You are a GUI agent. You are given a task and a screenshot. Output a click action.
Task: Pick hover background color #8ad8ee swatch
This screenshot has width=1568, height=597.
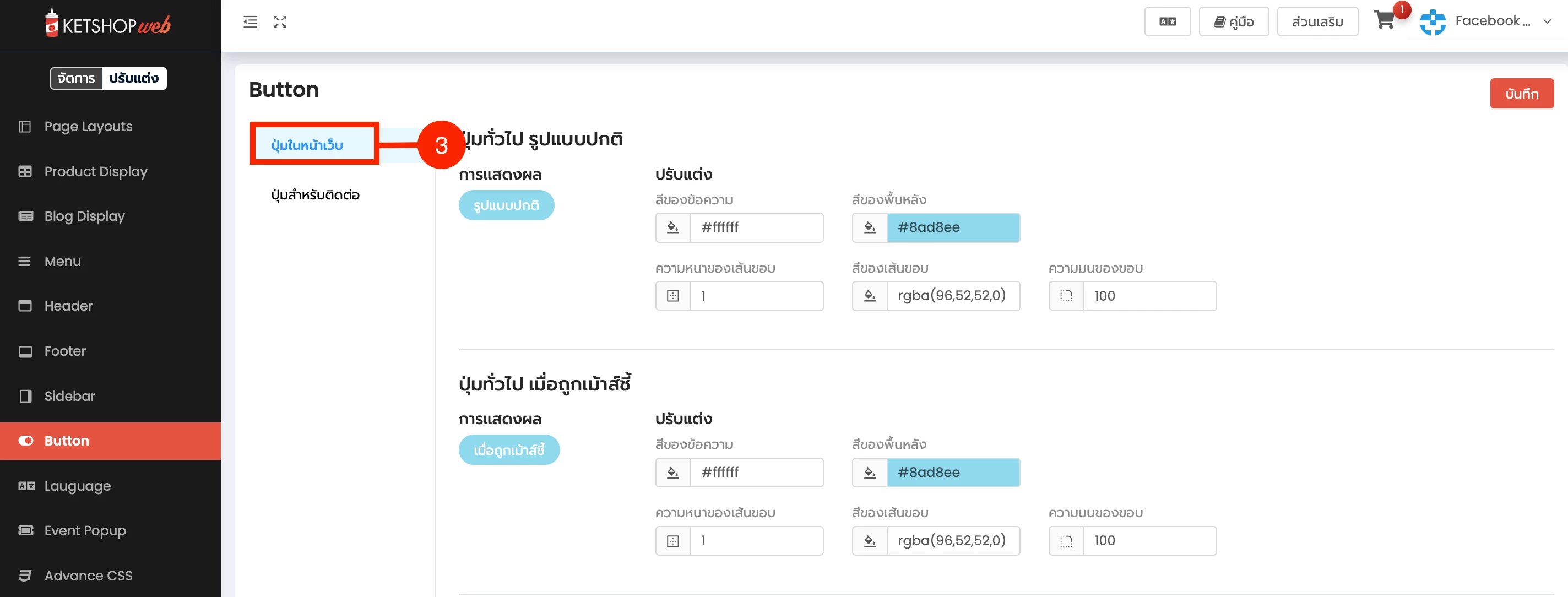953,472
